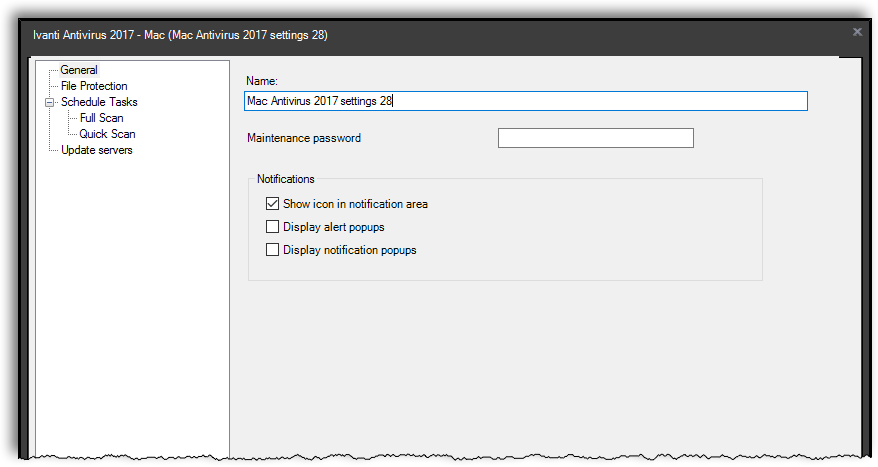Tick the Display notification popups checkbox

click(x=272, y=250)
